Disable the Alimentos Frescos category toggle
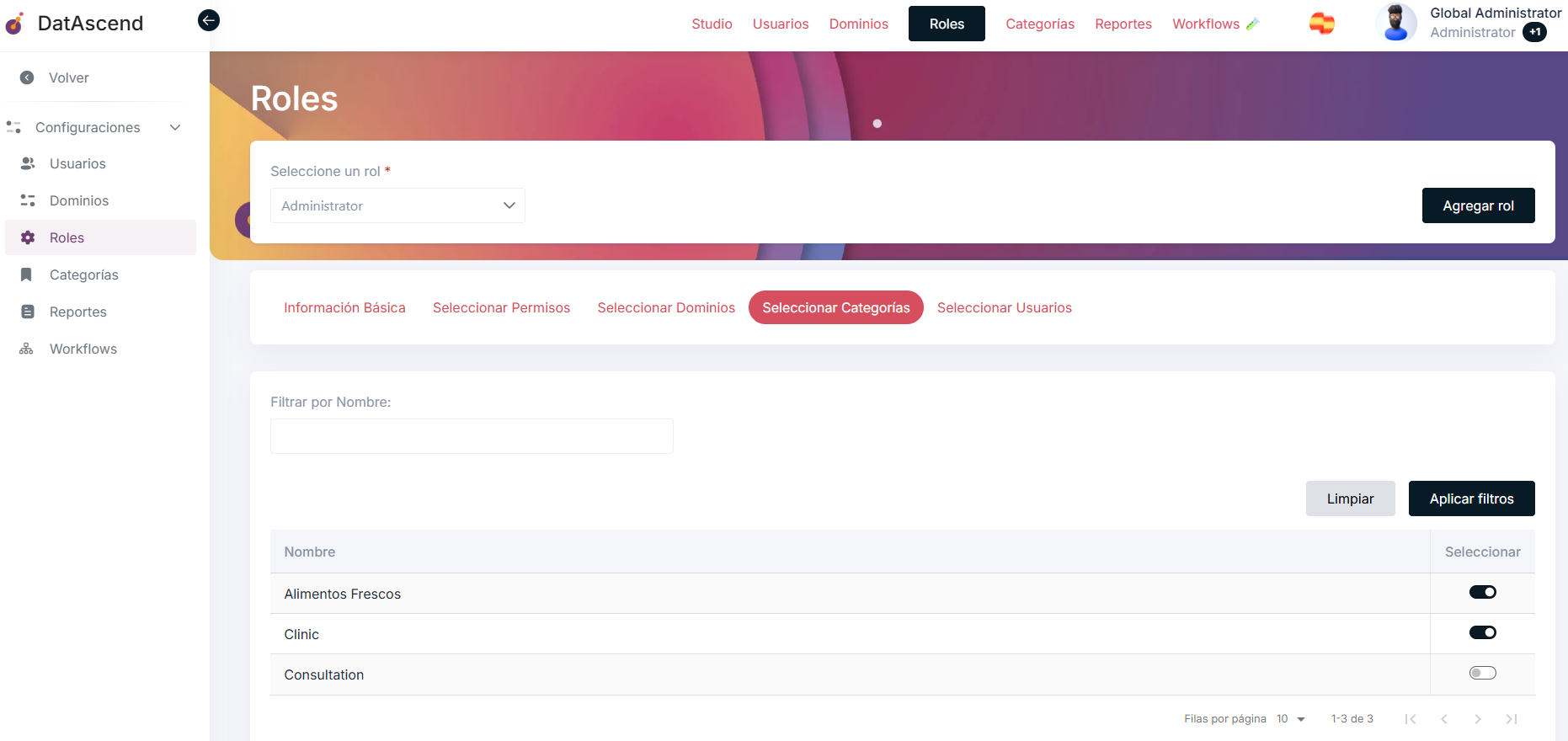The image size is (1568, 741). 1482,592
